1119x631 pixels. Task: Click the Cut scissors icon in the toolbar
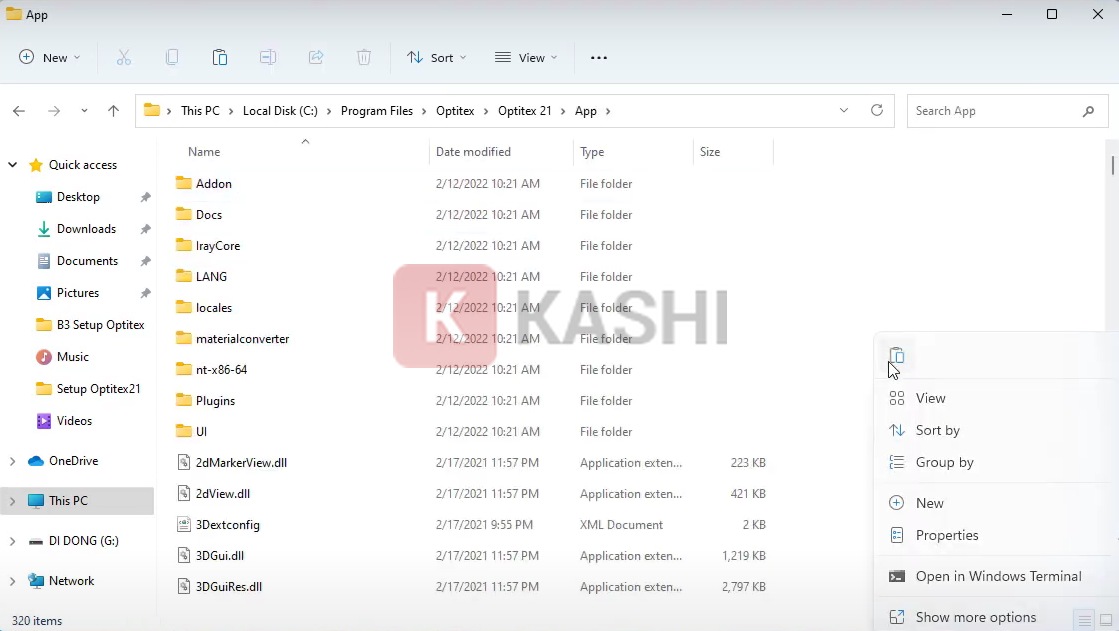coord(124,58)
